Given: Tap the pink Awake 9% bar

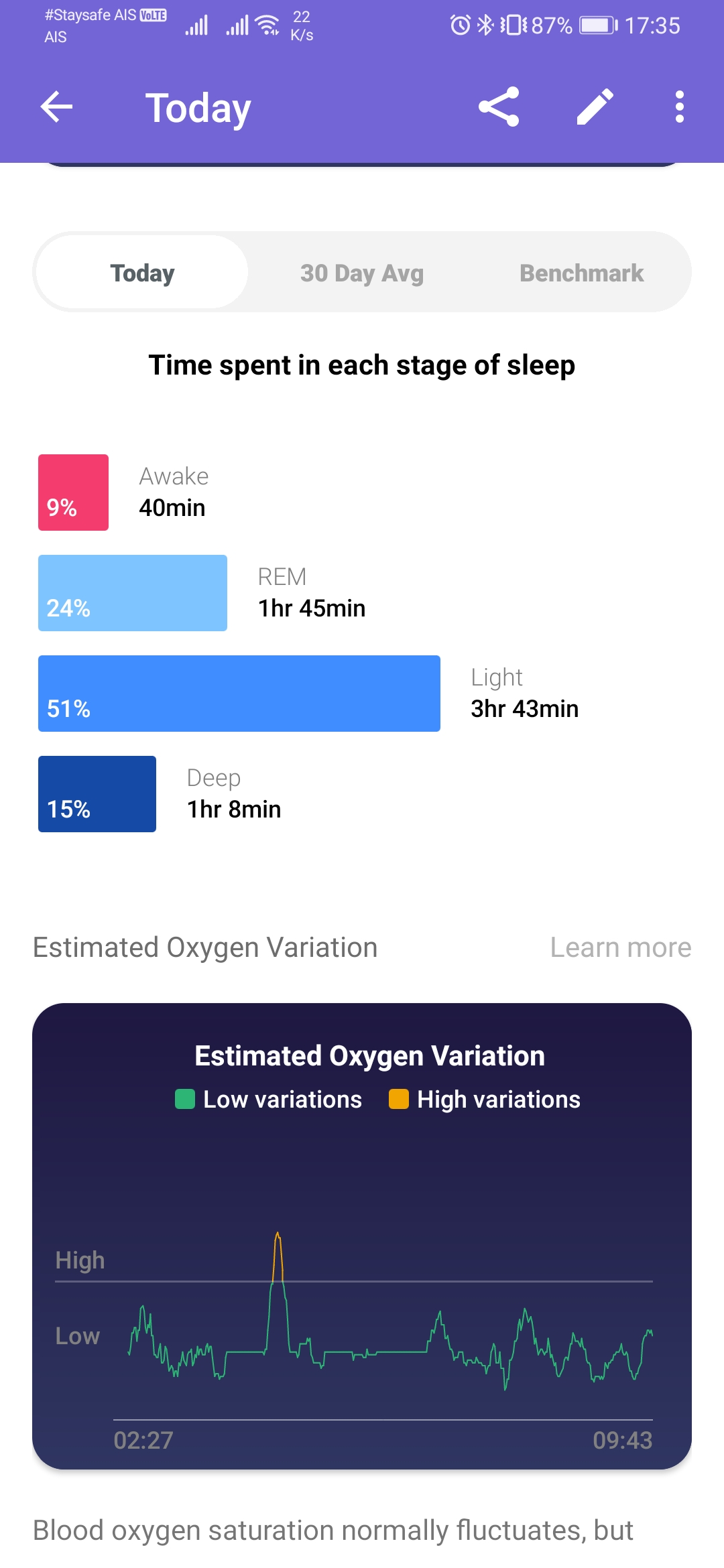Looking at the screenshot, I should pyautogui.click(x=73, y=493).
